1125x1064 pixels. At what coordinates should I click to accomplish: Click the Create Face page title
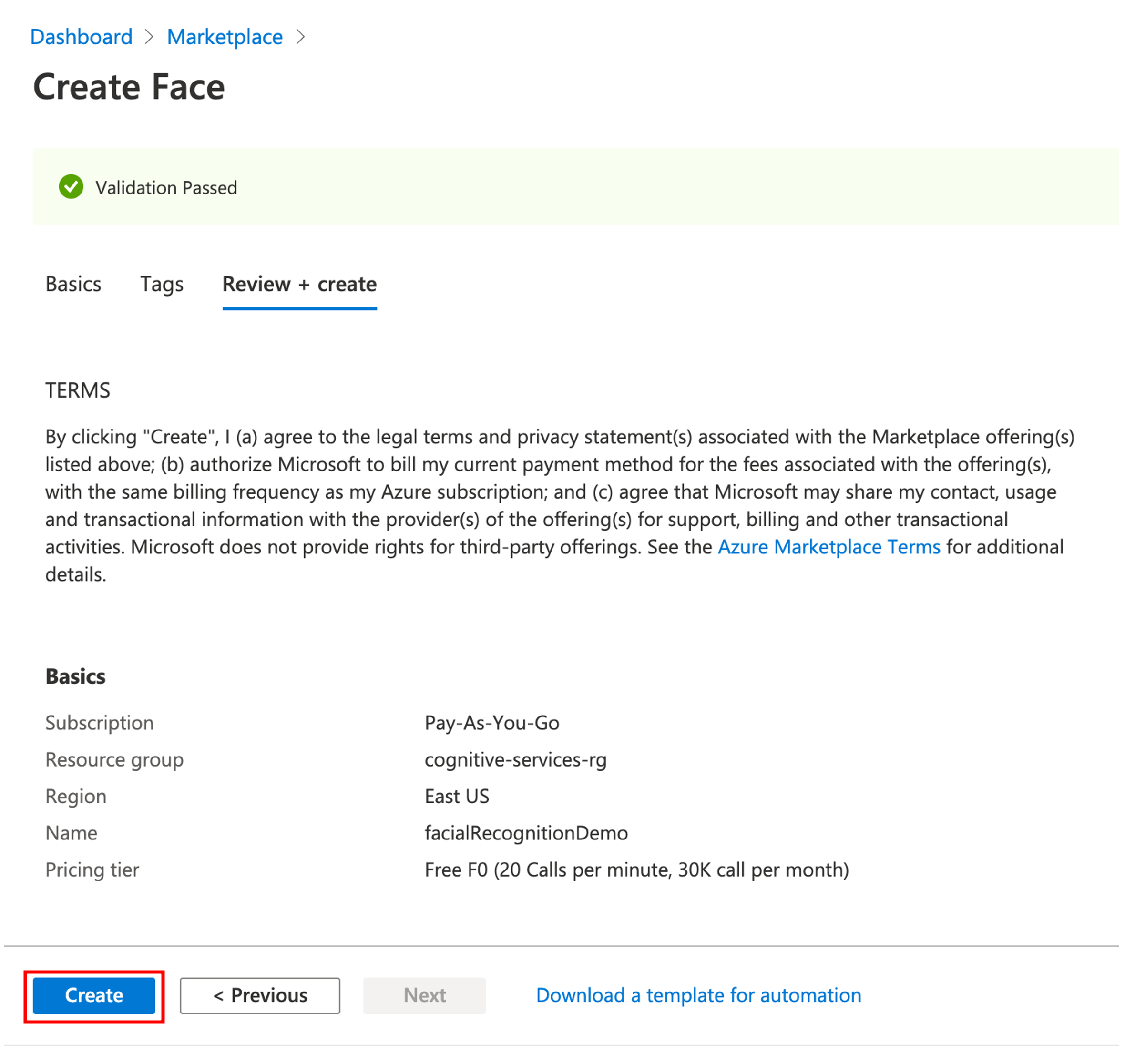tap(129, 87)
